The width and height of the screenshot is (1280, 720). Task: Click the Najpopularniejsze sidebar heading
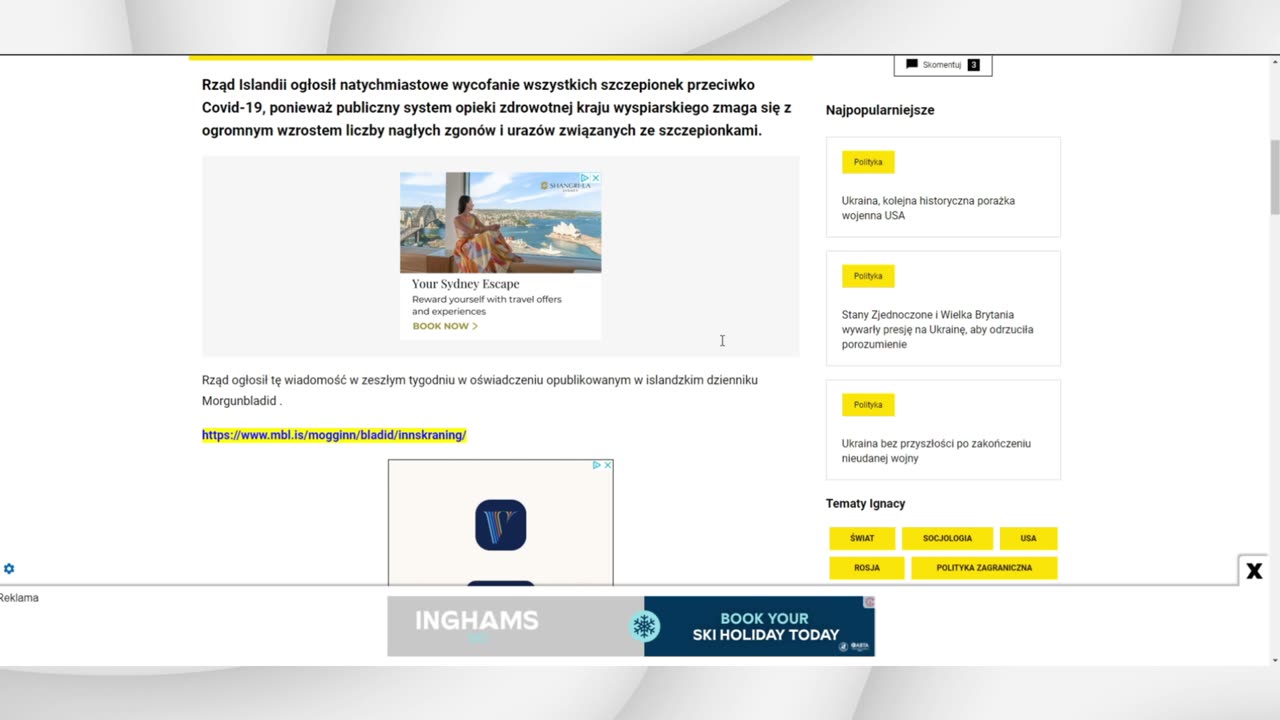click(880, 110)
